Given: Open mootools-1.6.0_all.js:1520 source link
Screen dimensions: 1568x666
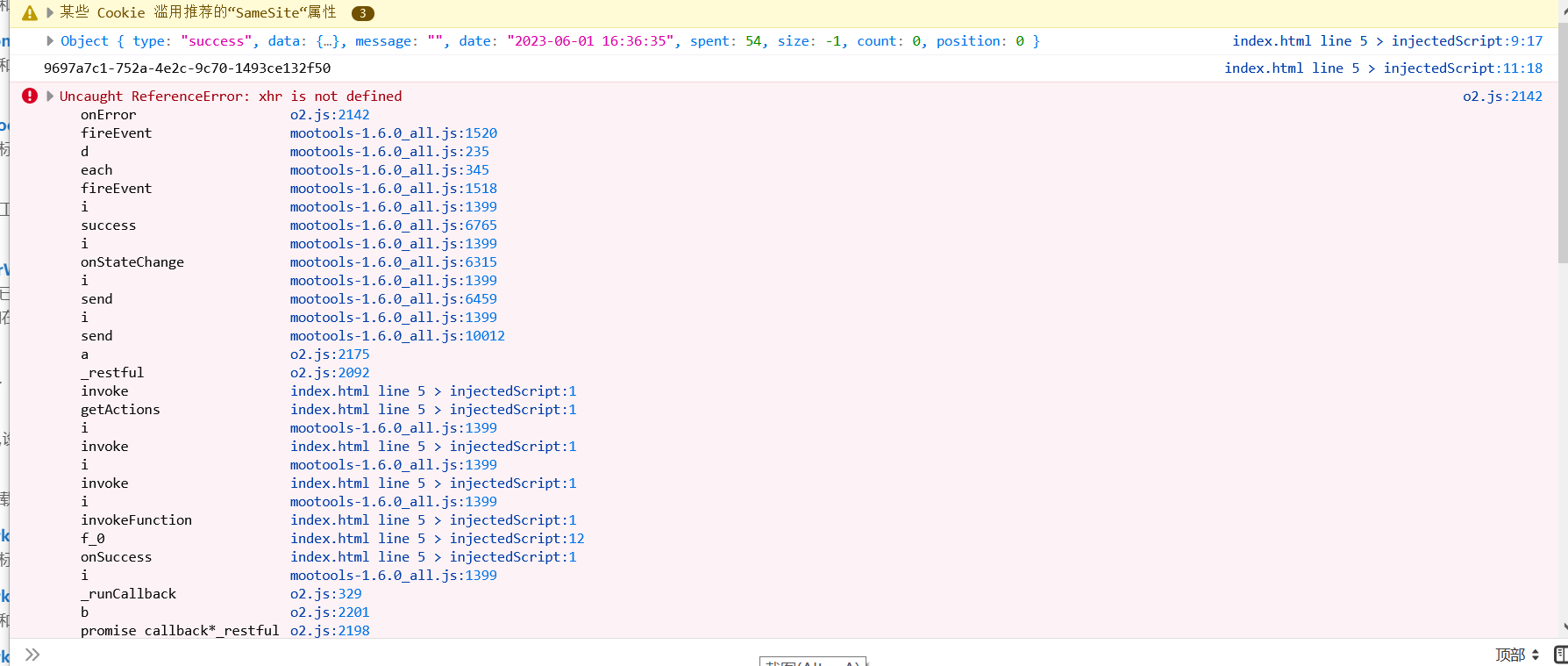Looking at the screenshot, I should (394, 133).
